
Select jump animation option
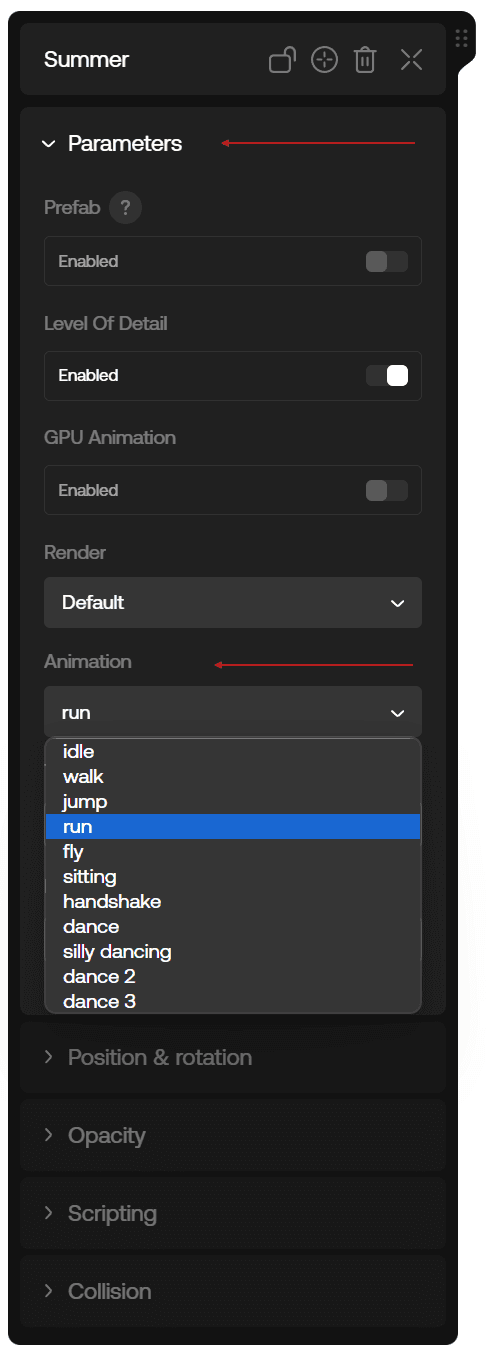pyautogui.click(x=233, y=801)
